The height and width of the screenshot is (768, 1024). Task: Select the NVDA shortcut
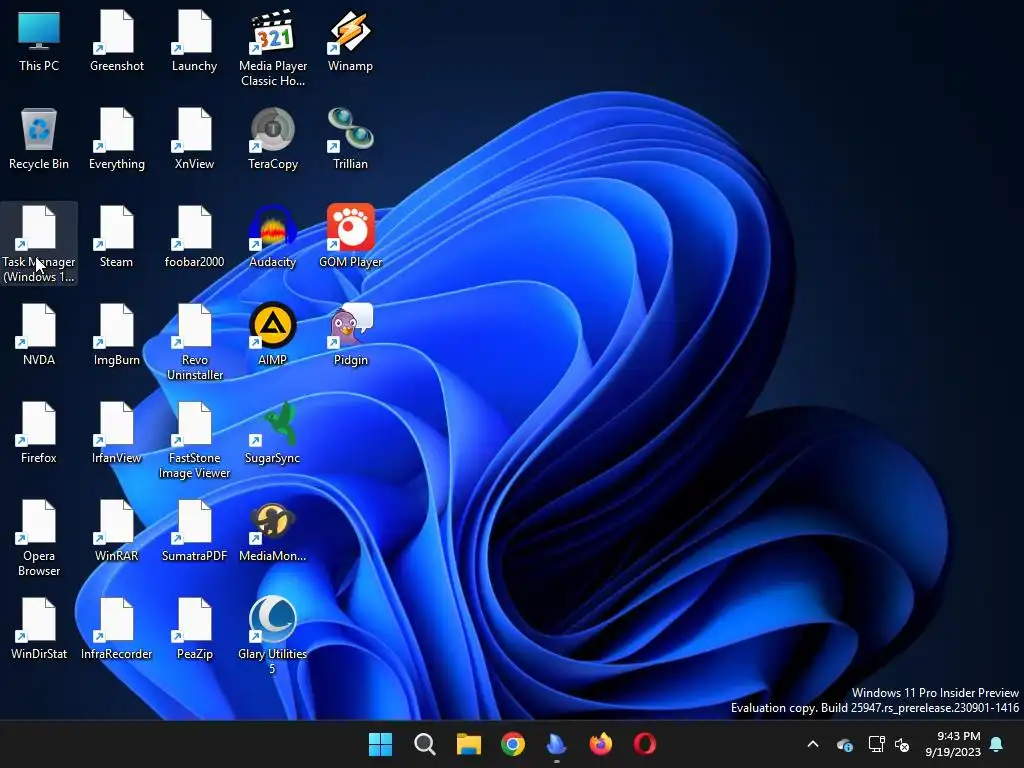(39, 334)
